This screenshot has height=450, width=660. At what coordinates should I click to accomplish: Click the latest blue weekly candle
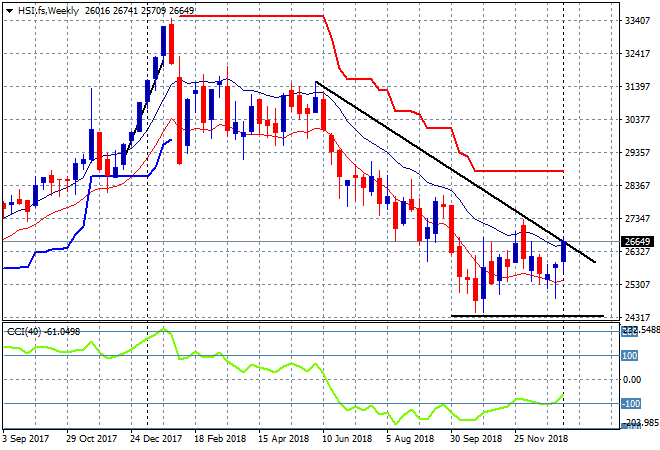(564, 251)
